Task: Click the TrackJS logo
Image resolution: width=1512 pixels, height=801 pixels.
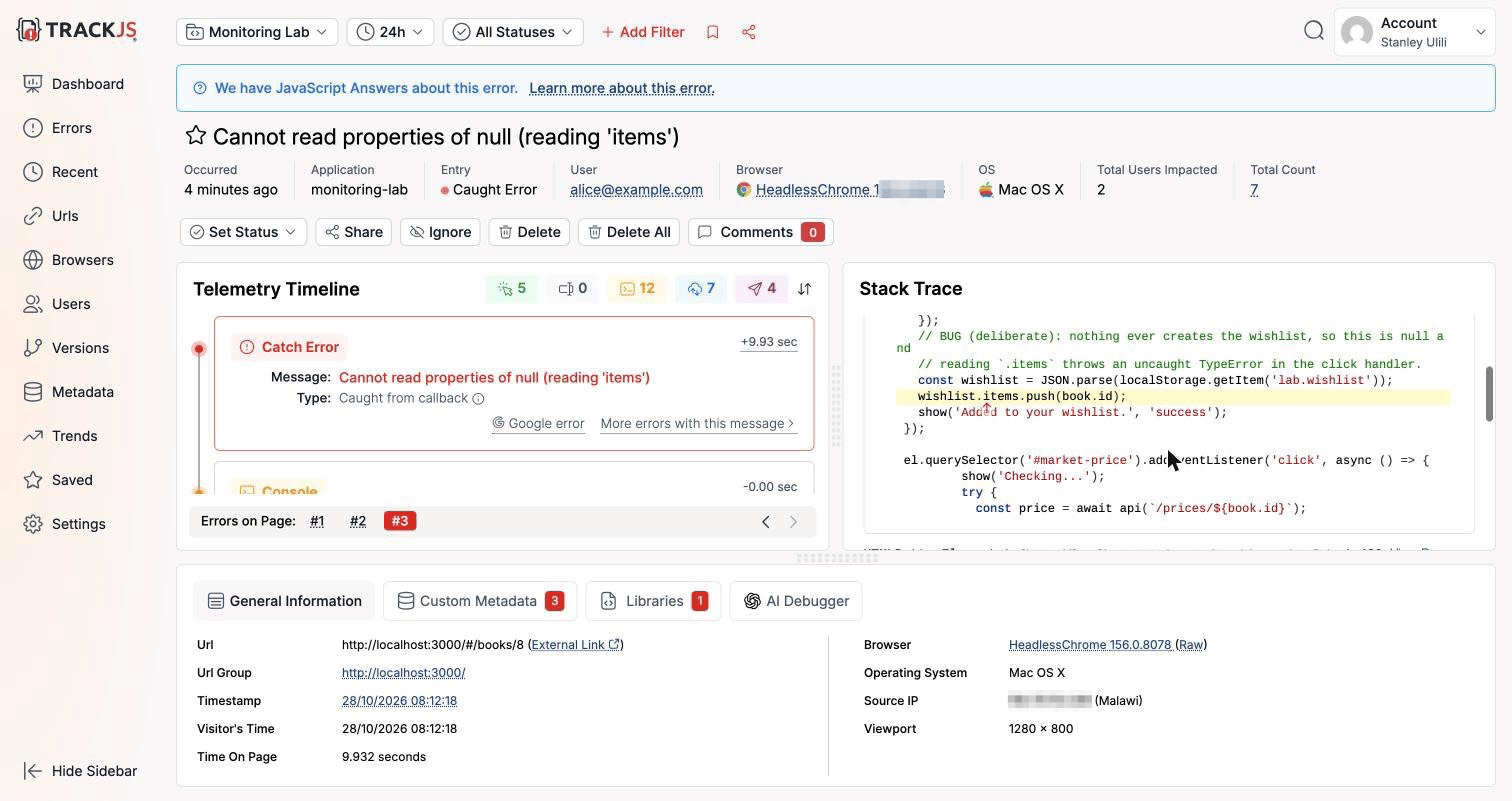Action: click(77, 30)
